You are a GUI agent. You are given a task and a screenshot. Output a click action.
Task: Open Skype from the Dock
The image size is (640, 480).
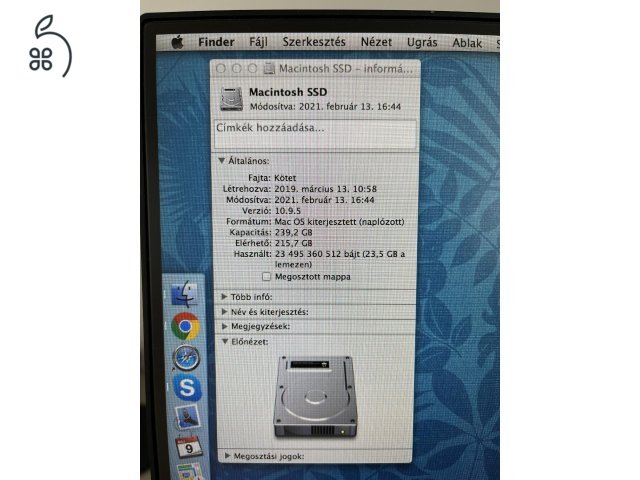[187, 388]
